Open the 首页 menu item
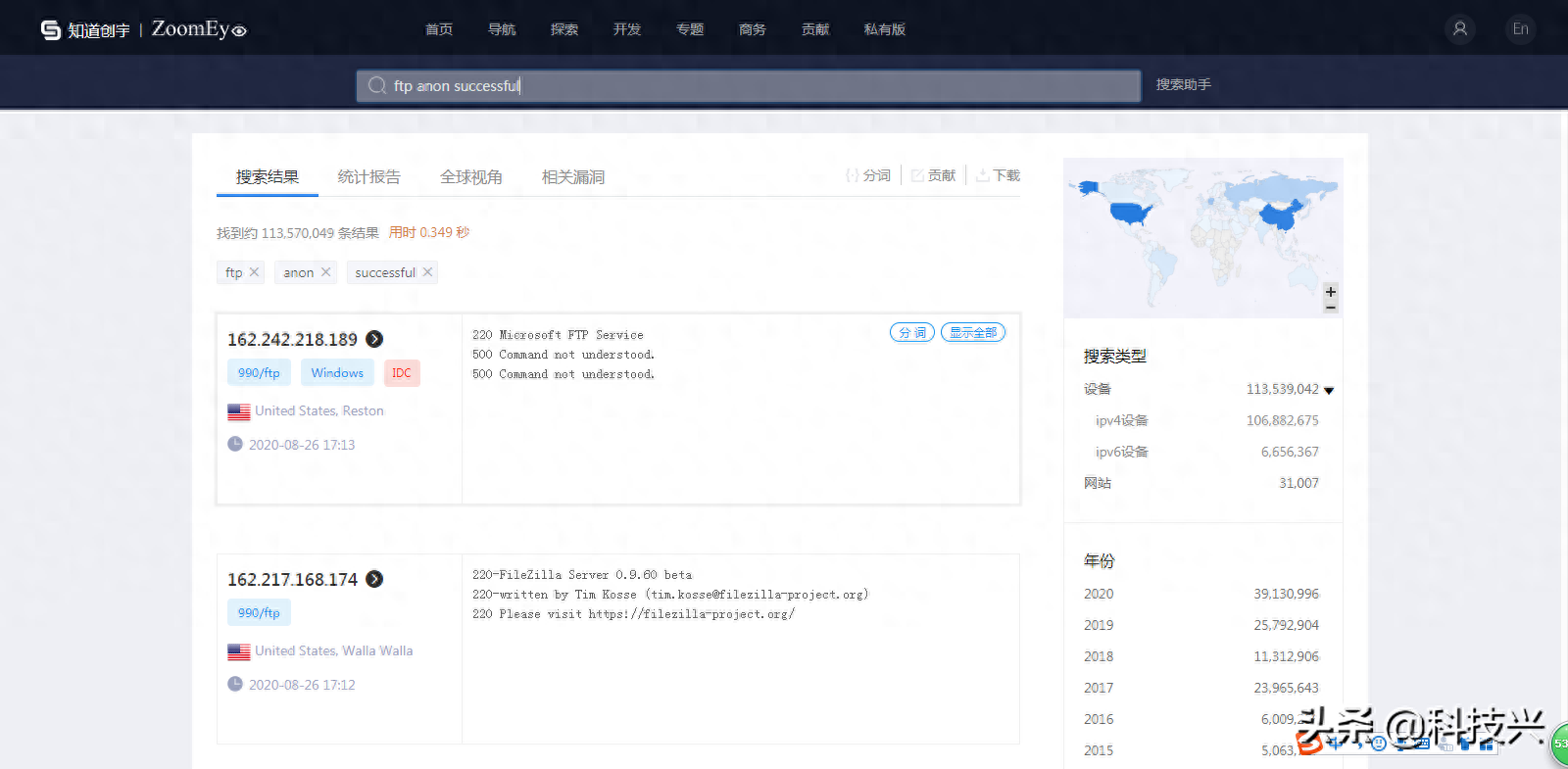The height and width of the screenshot is (769, 1568). [439, 29]
